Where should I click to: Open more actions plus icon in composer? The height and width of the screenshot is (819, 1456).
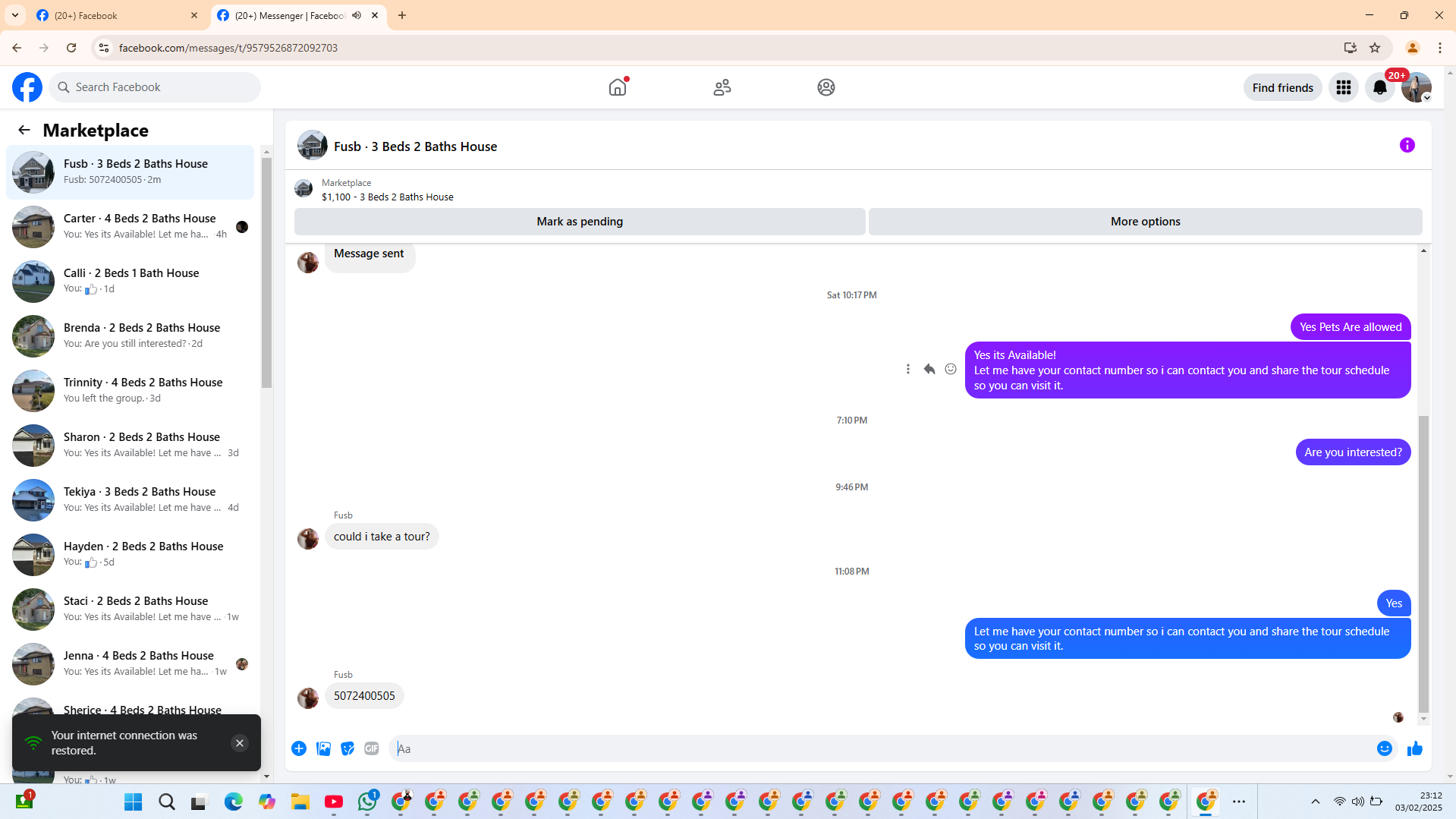click(x=299, y=748)
